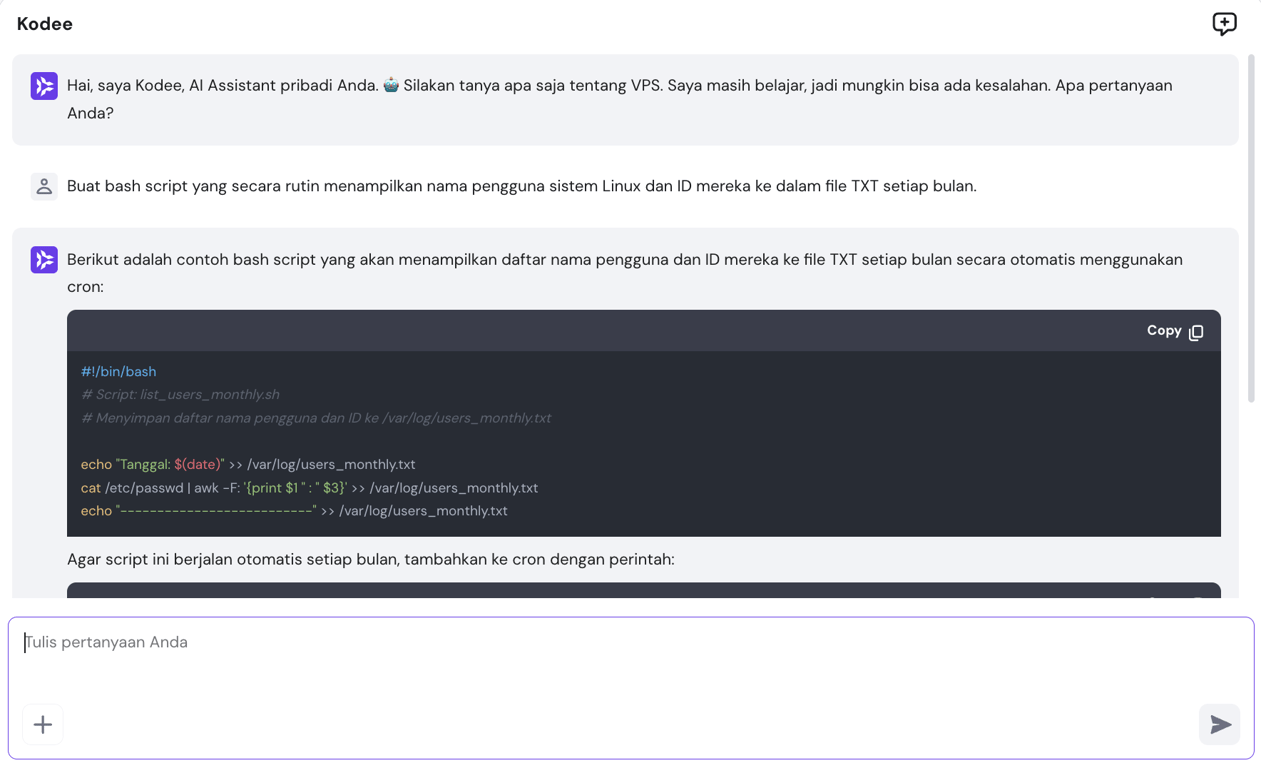Select the user avatar next to the question
1261x768 pixels.
(44, 186)
